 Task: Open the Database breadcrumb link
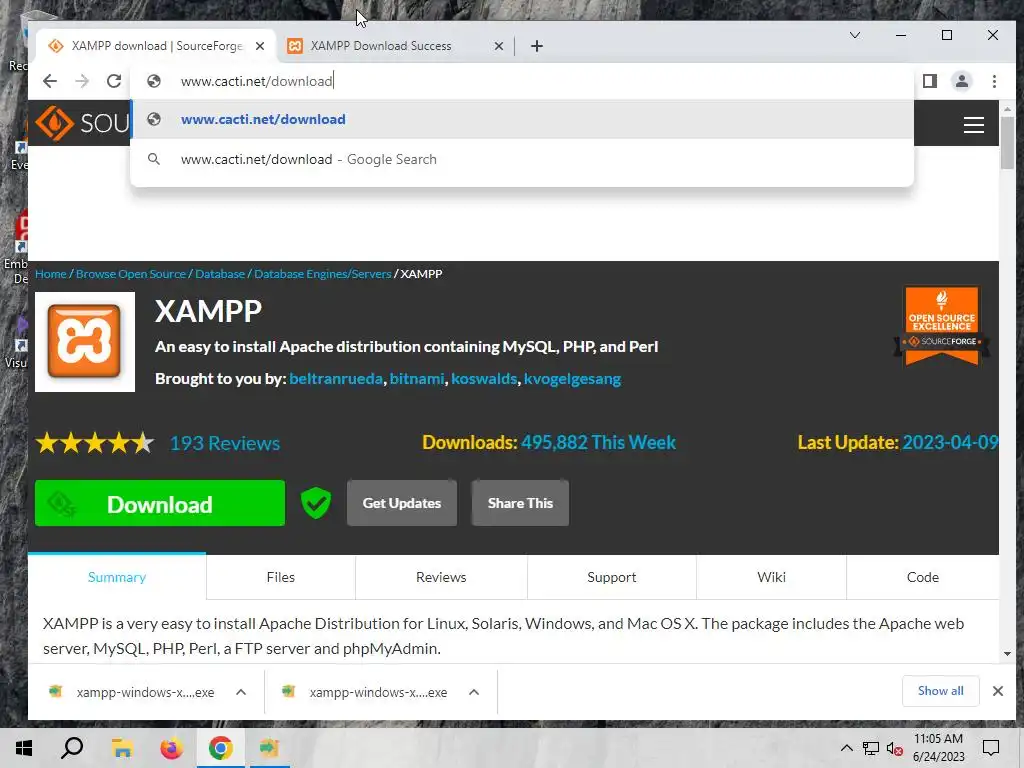(220, 274)
